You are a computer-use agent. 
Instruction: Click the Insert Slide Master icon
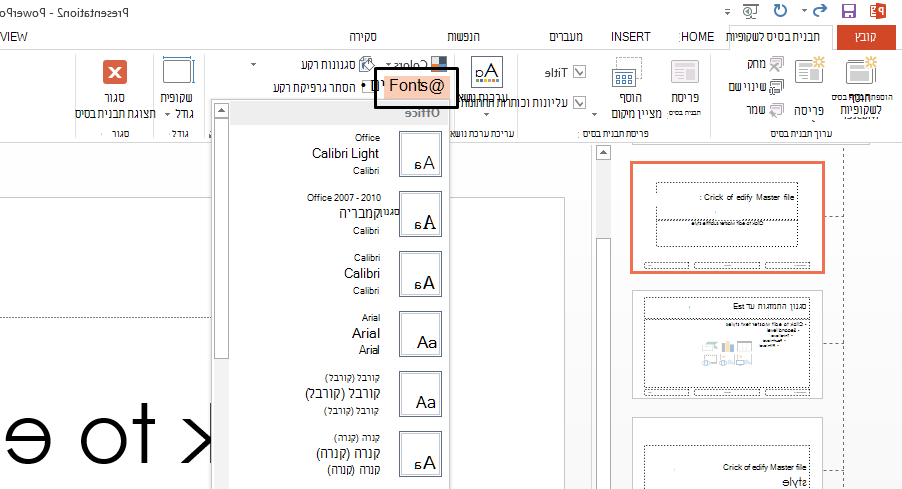click(861, 70)
